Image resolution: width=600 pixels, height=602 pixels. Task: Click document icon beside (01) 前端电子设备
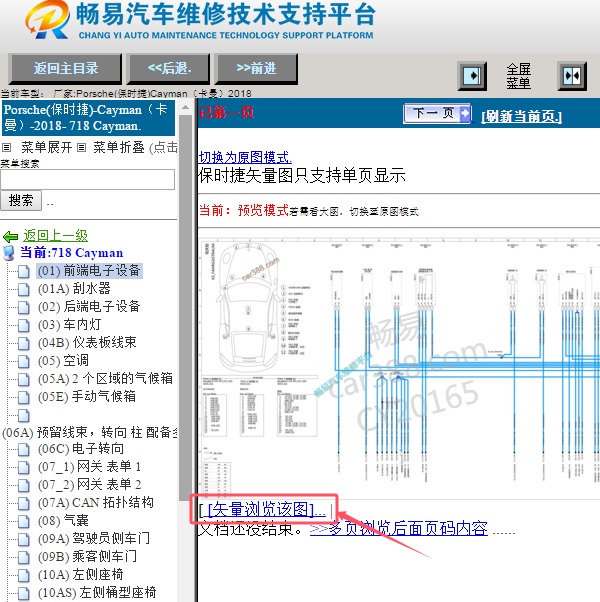click(23, 271)
